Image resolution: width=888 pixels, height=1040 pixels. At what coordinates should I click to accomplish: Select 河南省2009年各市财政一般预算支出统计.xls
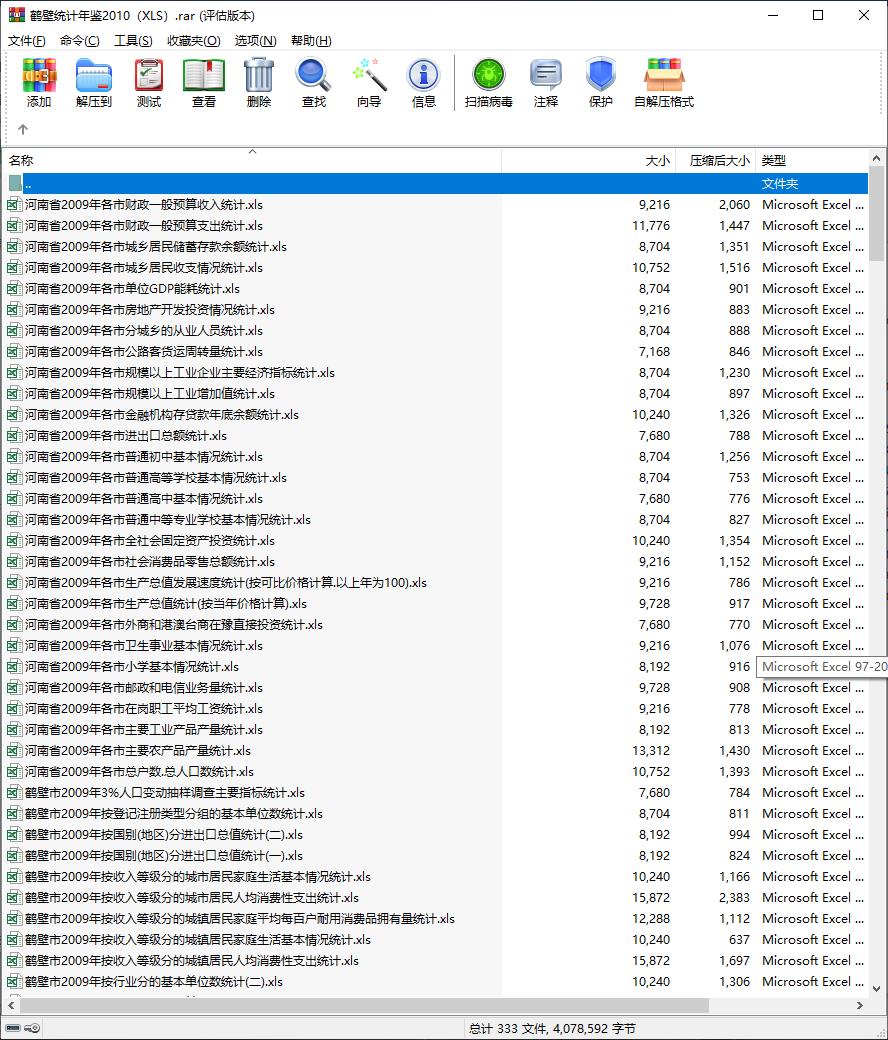tap(144, 226)
